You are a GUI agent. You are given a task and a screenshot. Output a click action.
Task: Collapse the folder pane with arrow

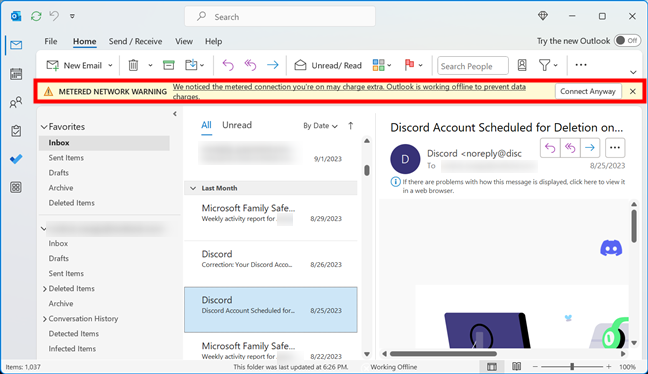[175, 114]
